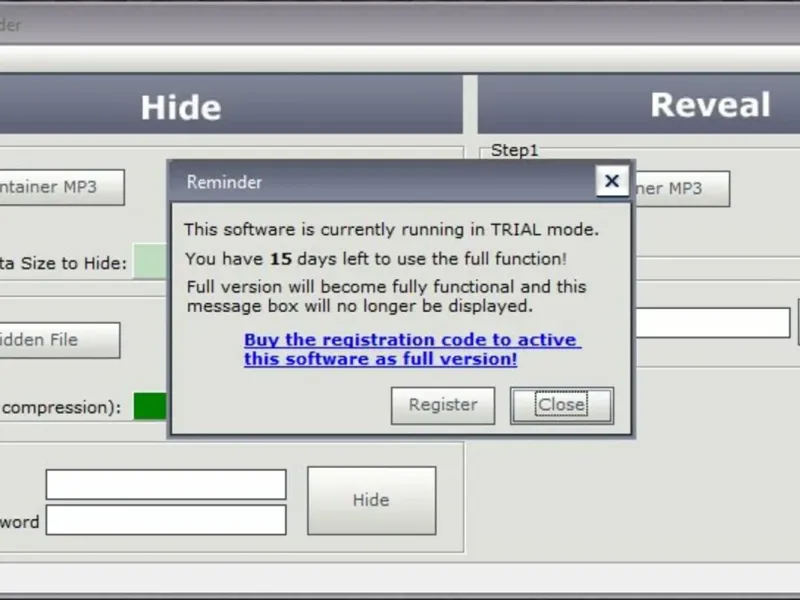Focus the lower password confirmation field

[166, 520]
